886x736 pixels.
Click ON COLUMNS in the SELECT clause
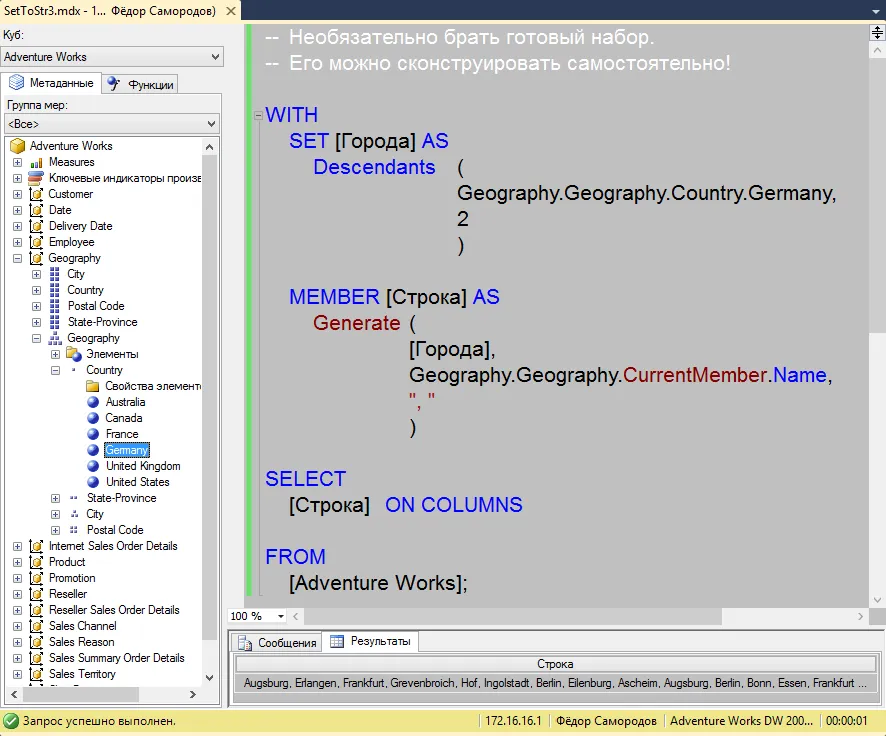coord(454,505)
